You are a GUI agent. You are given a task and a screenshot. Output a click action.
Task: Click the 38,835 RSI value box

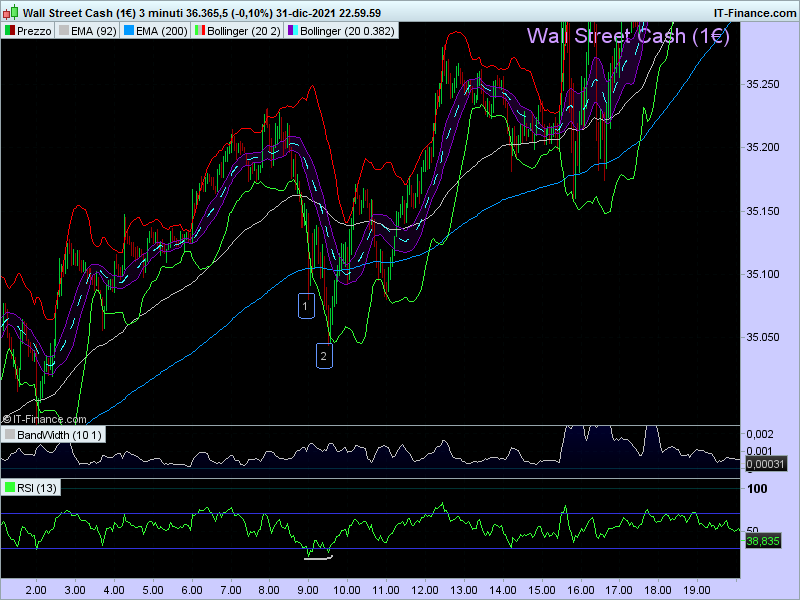tap(763, 541)
